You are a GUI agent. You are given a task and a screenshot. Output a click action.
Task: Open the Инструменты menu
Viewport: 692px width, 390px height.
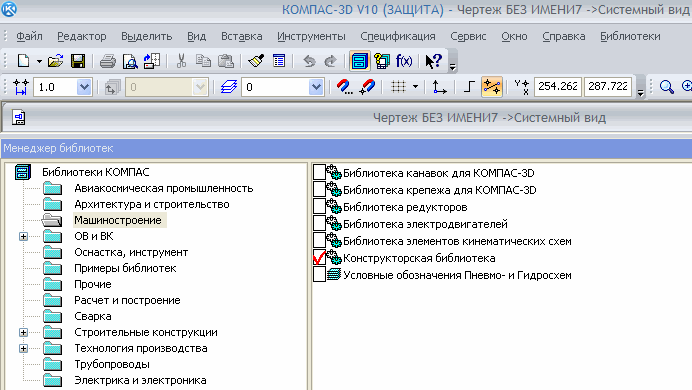[x=311, y=36]
